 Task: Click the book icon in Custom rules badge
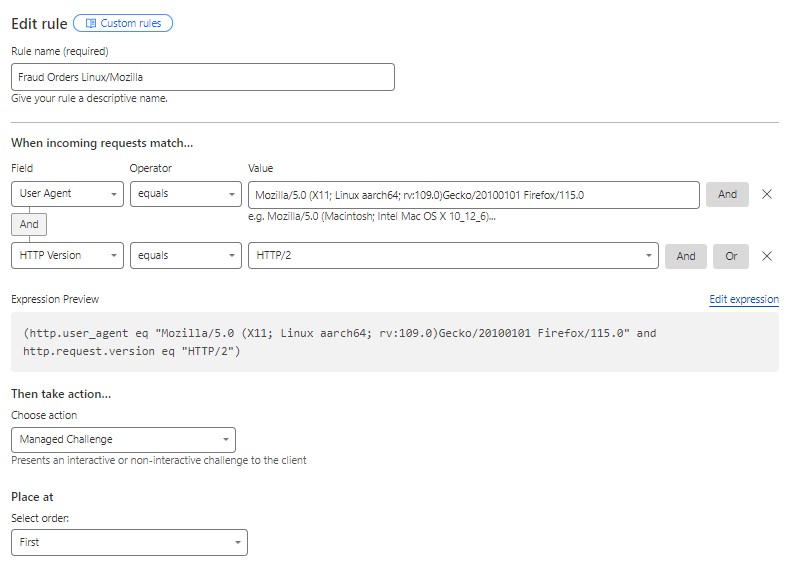(x=91, y=23)
